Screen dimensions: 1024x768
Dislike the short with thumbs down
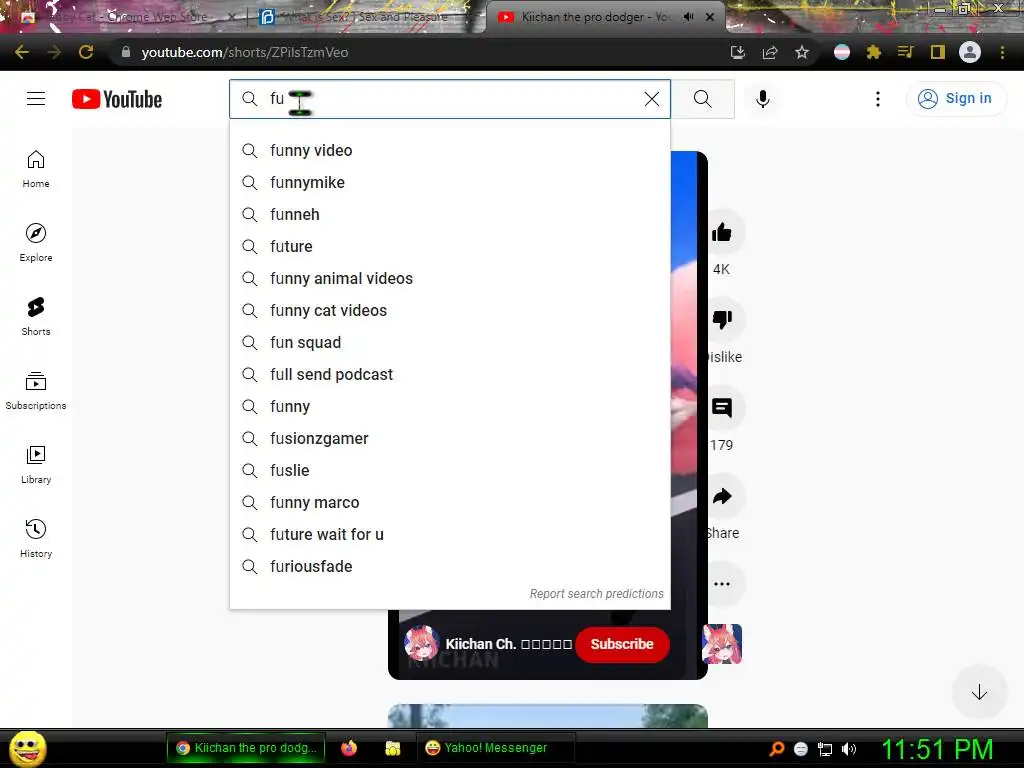(x=722, y=320)
